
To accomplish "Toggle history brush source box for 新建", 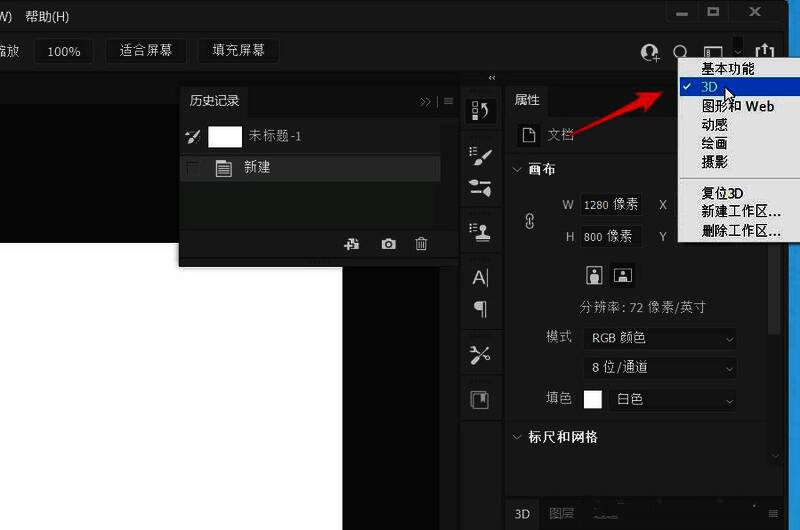I will point(193,168).
